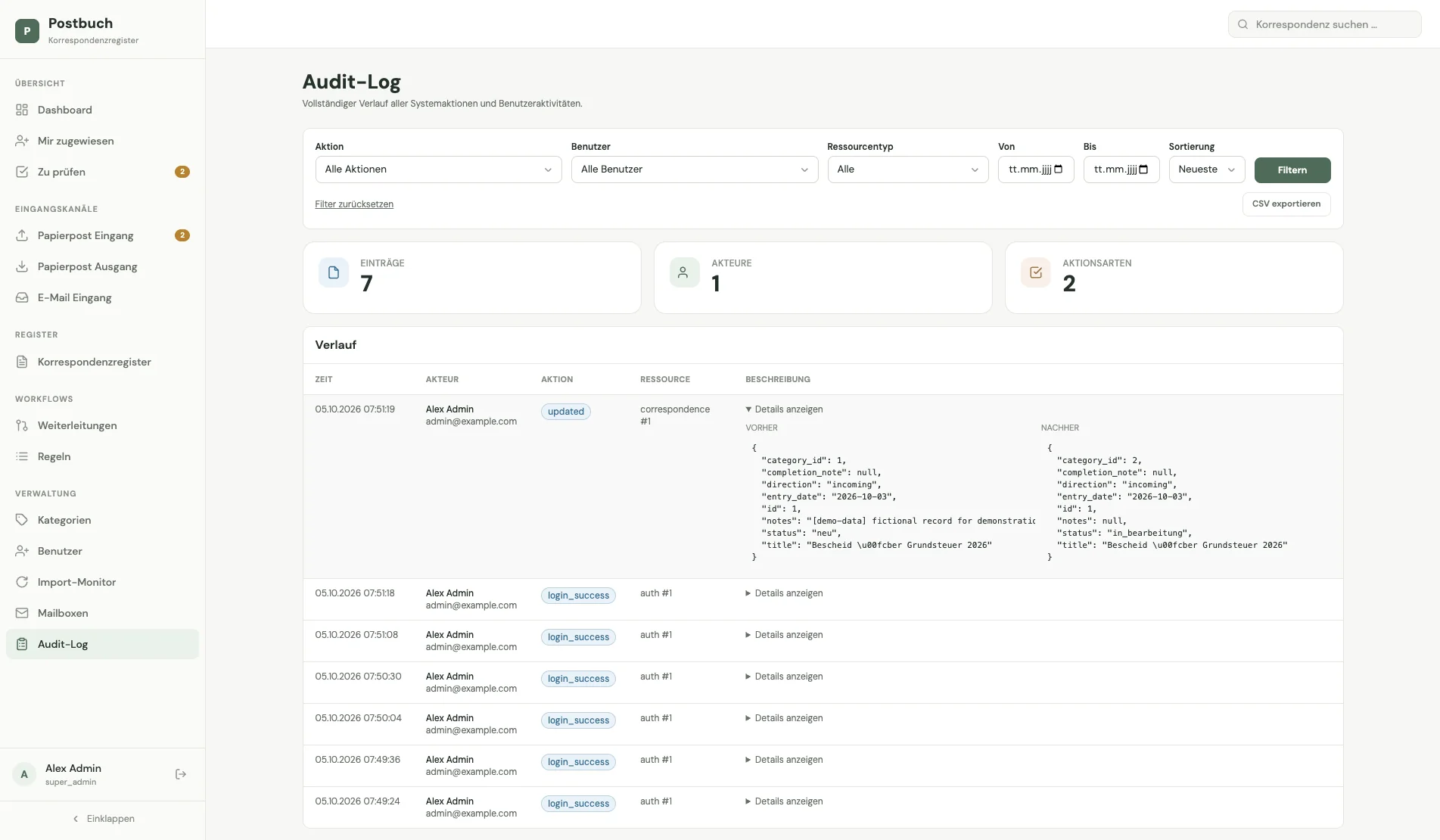Screen dimensions: 1440x840
Task: Click the updated action badge
Action: [x=566, y=412]
